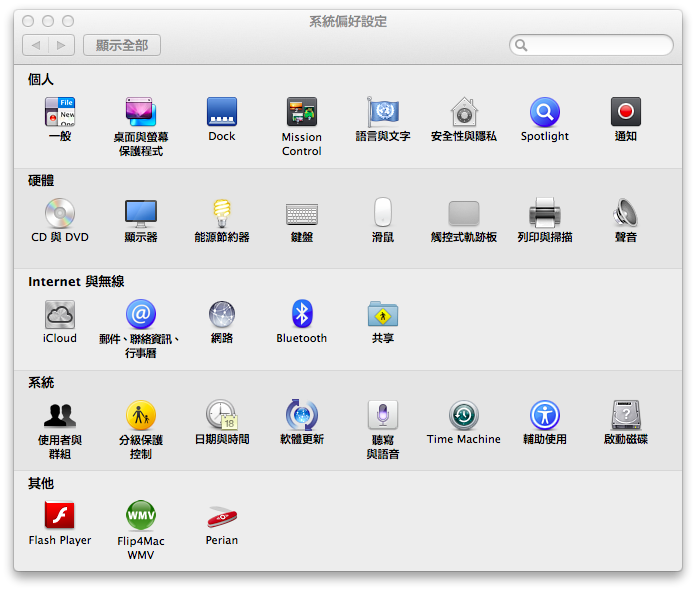Open Perian preferences pane
This screenshot has height=591, width=696.
point(222,516)
